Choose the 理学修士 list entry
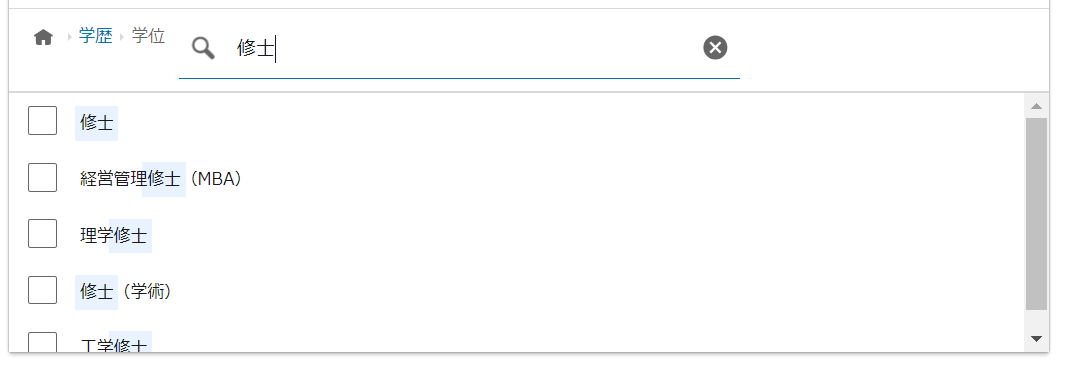This screenshot has width=1067, height=366. point(114,236)
